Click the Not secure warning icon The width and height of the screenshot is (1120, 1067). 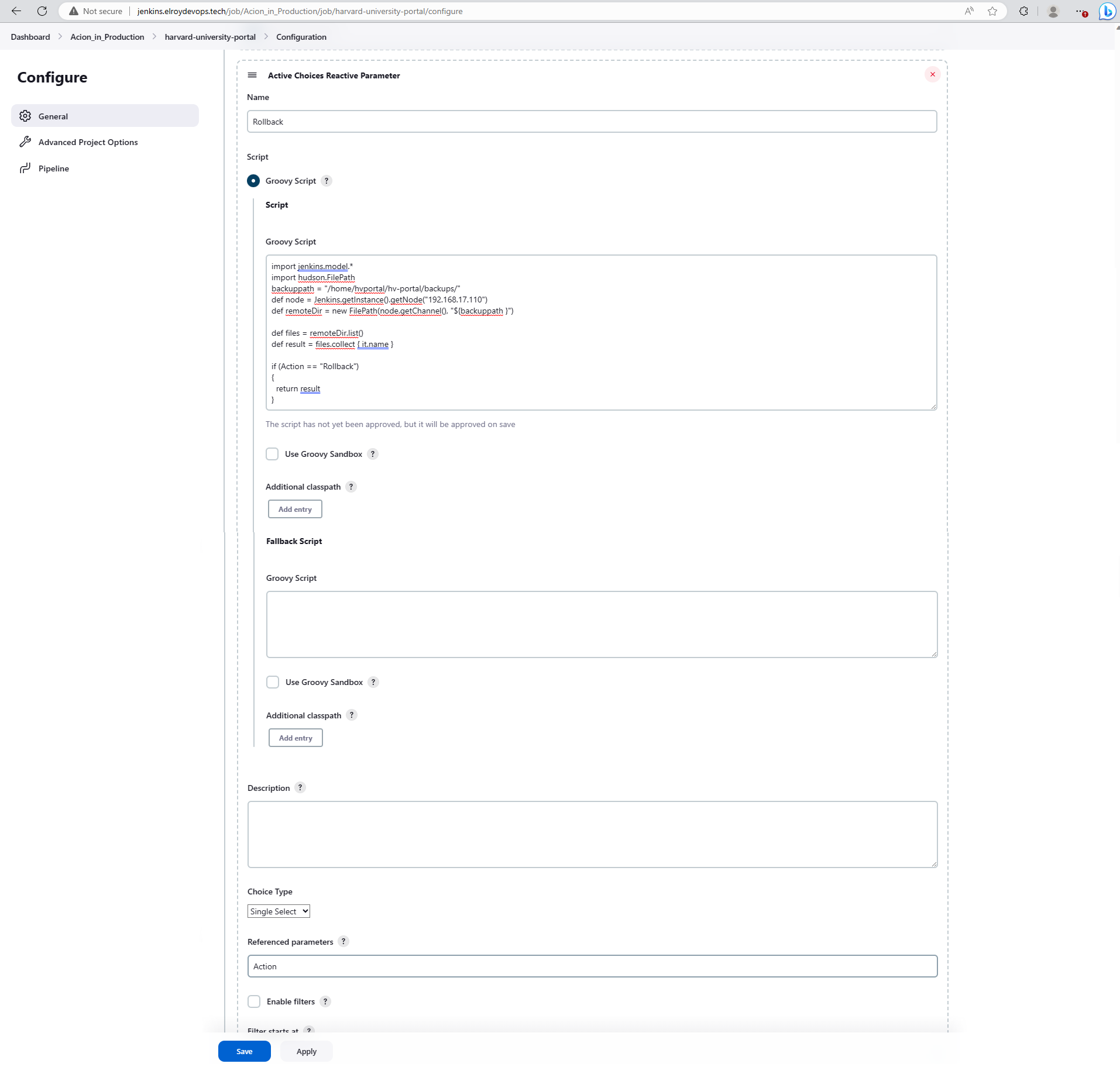point(74,11)
